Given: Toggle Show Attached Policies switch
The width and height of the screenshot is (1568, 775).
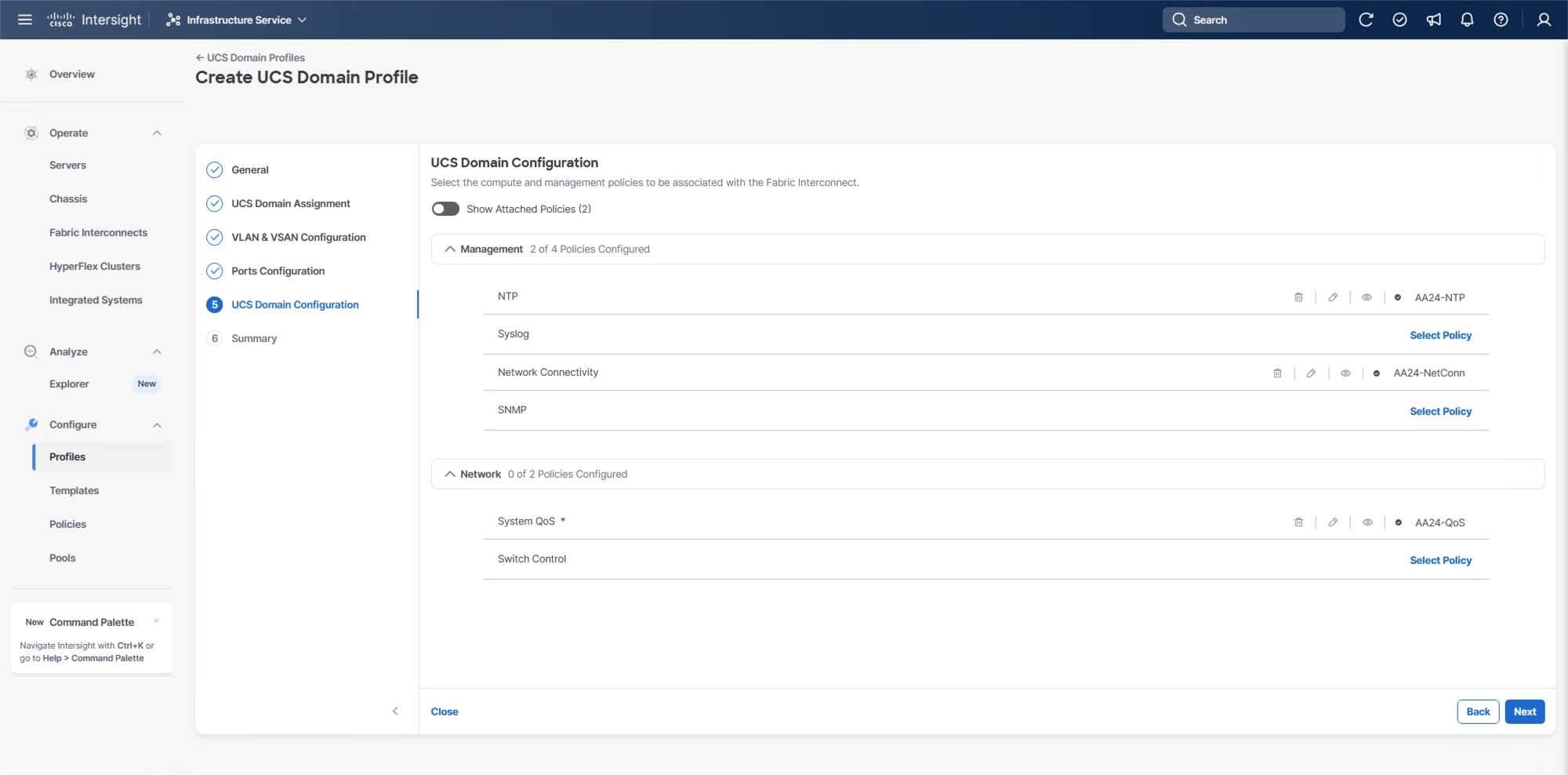Looking at the screenshot, I should click(x=445, y=209).
